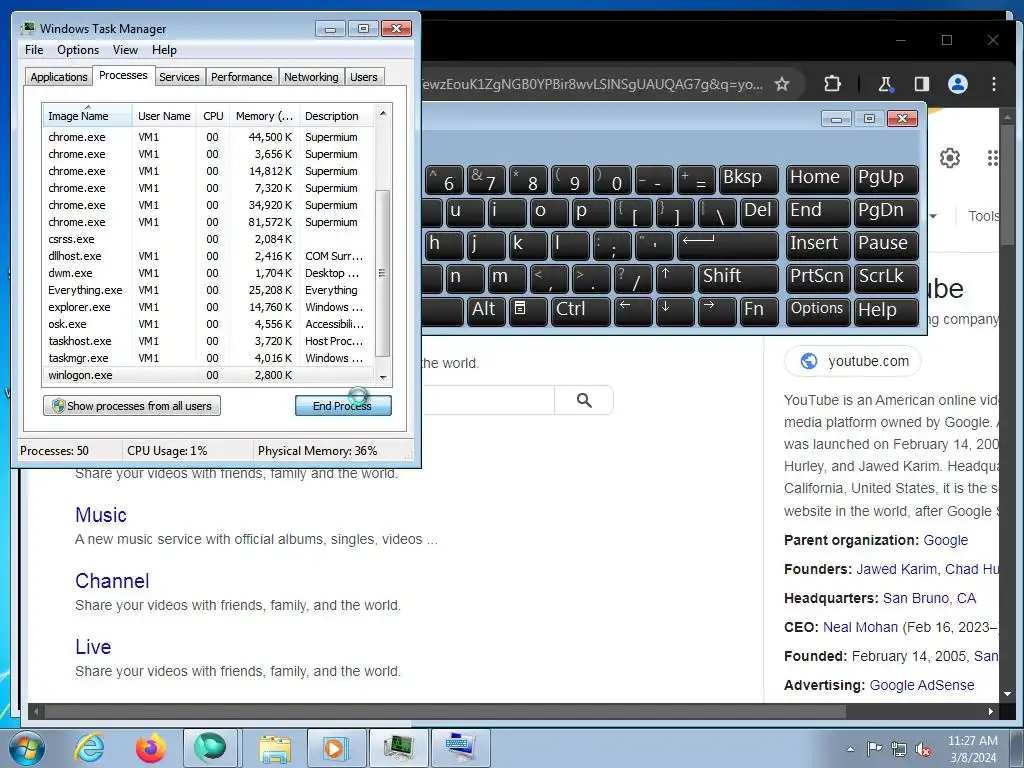Show hidden system tray icons
Image resolution: width=1024 pixels, height=768 pixels.
pyautogui.click(x=850, y=749)
